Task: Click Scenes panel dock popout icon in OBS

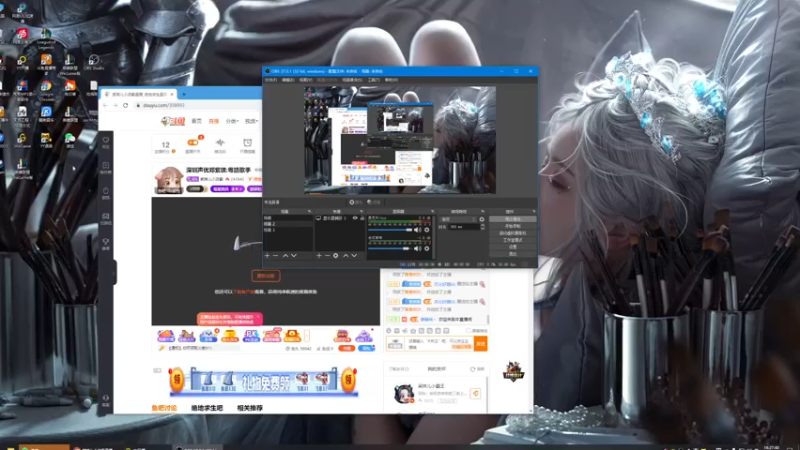Action: coord(309,211)
